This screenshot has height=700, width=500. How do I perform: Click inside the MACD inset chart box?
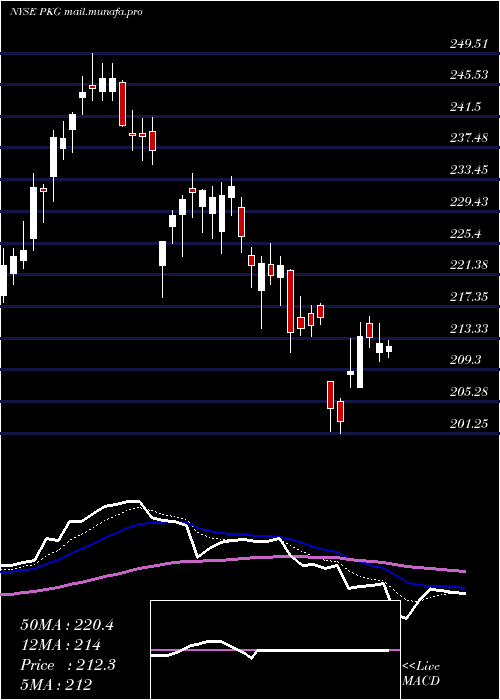275,650
